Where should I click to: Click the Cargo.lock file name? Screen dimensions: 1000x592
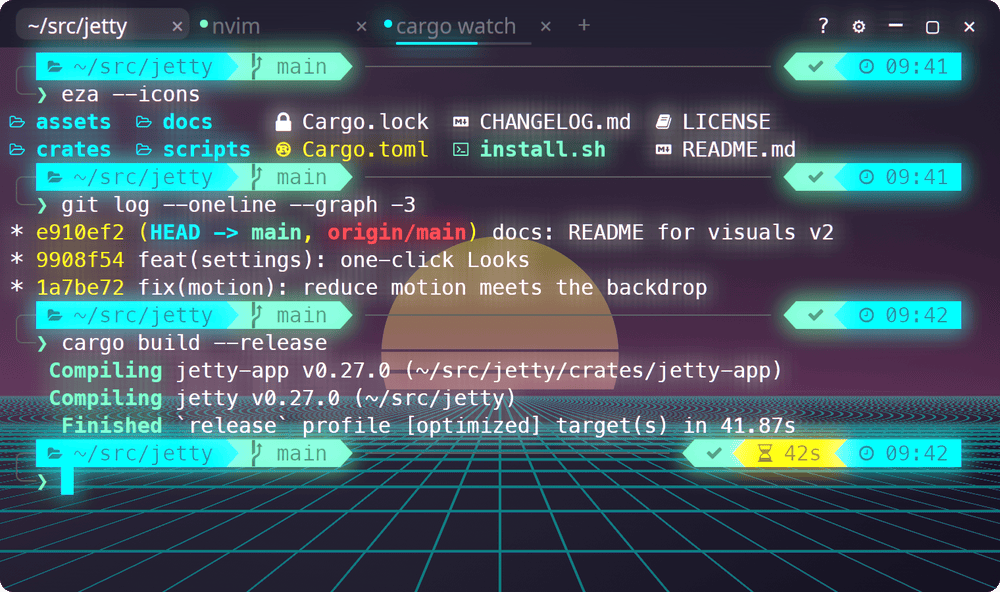pyautogui.click(x=365, y=122)
